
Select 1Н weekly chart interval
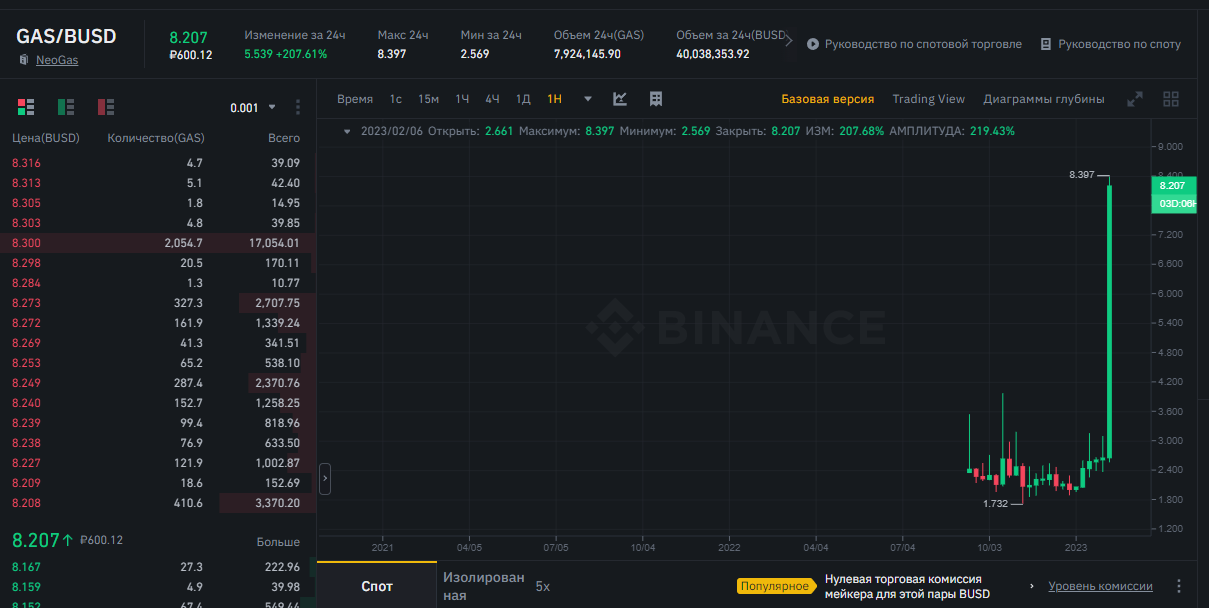pos(554,99)
